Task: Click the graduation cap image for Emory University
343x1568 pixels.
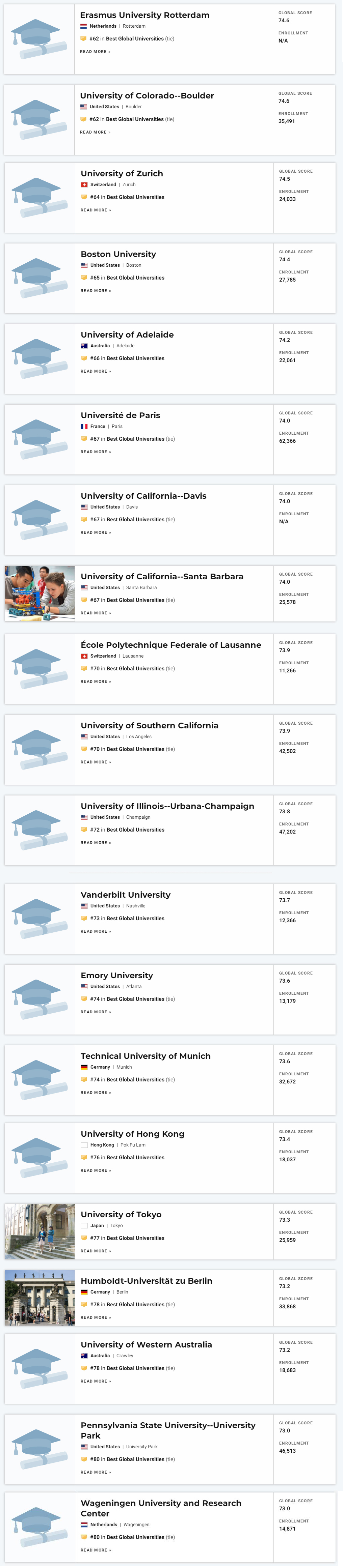Action: pyautogui.click(x=39, y=999)
